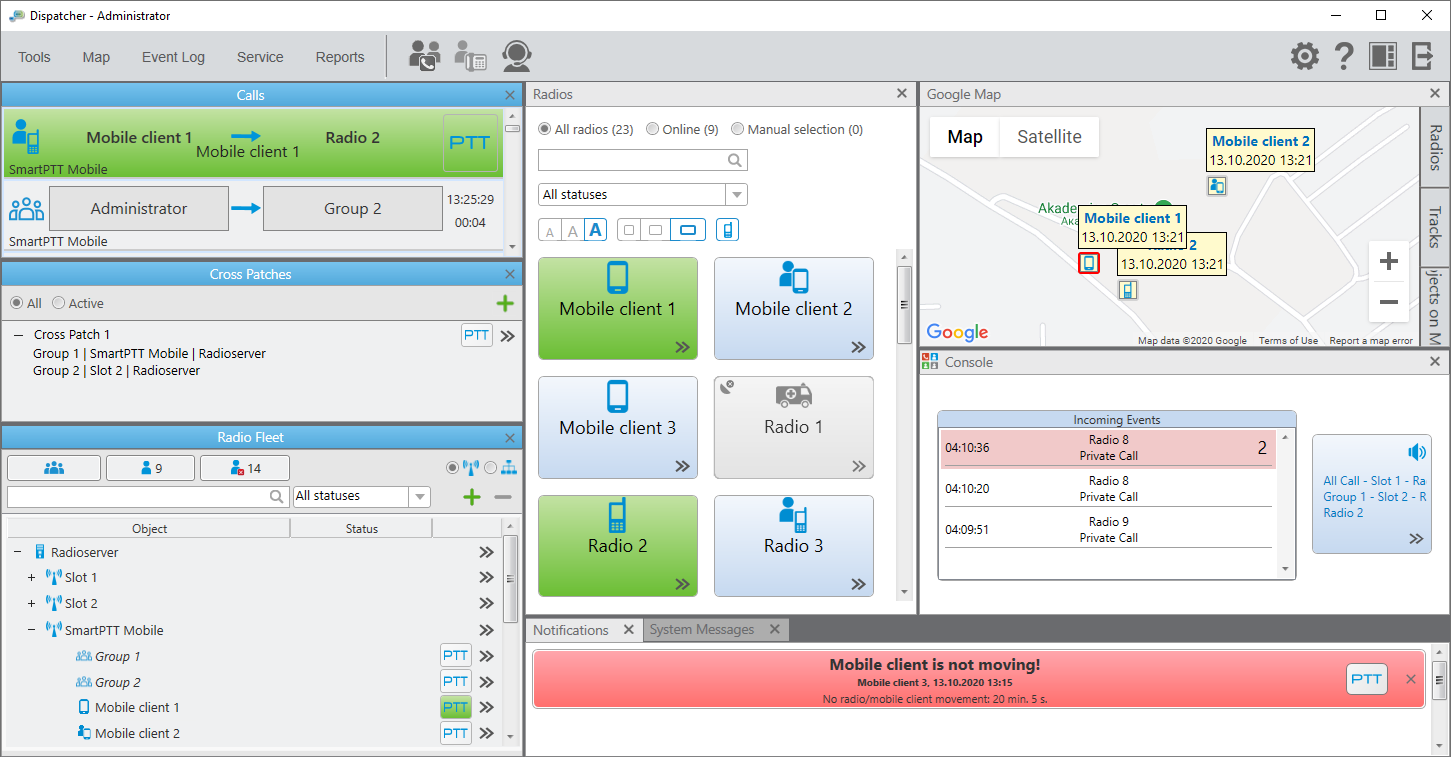The image size is (1451, 757).
Task: Click the operator headset icon in toolbar
Action: coord(516,56)
